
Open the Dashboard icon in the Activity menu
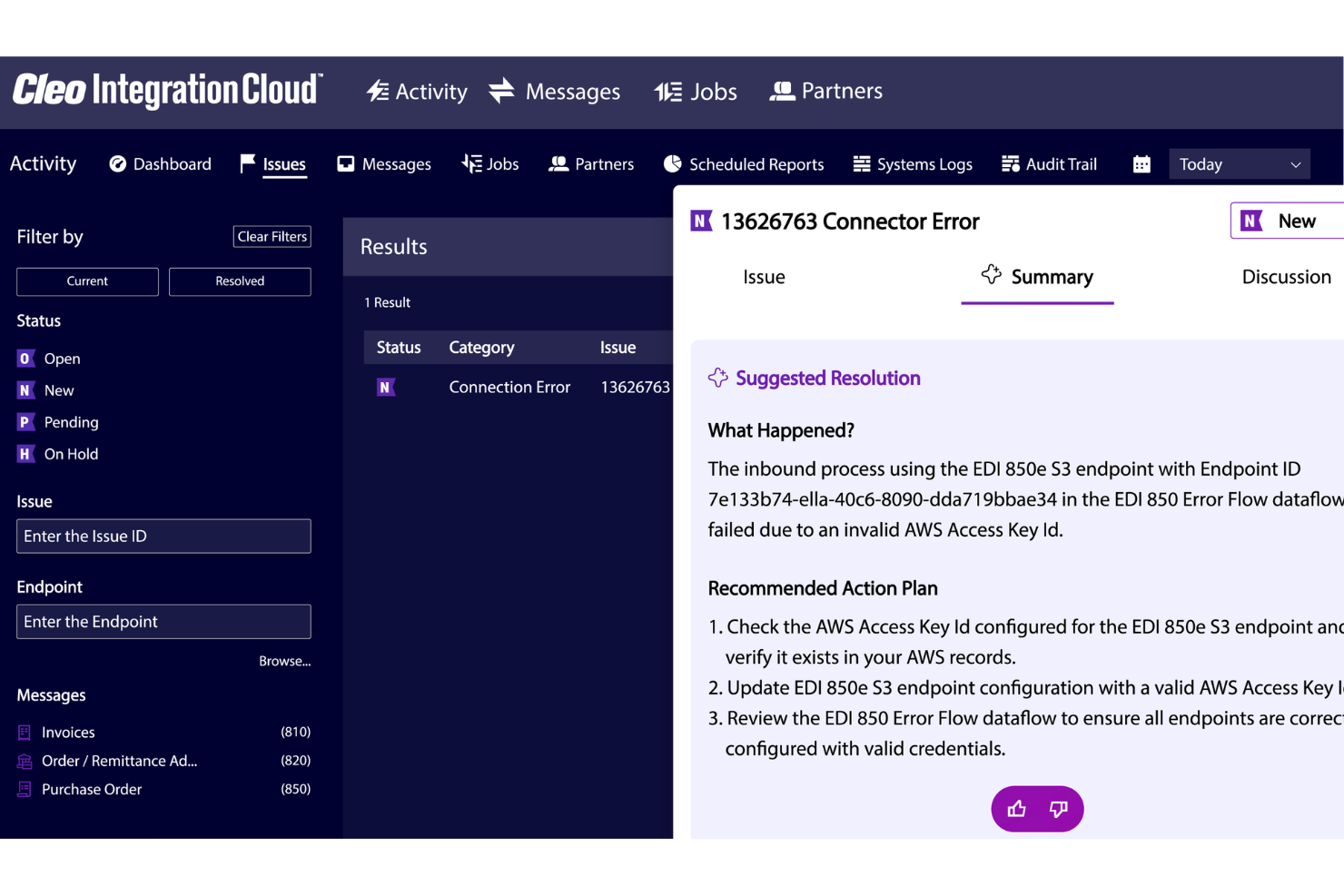pyautogui.click(x=117, y=163)
